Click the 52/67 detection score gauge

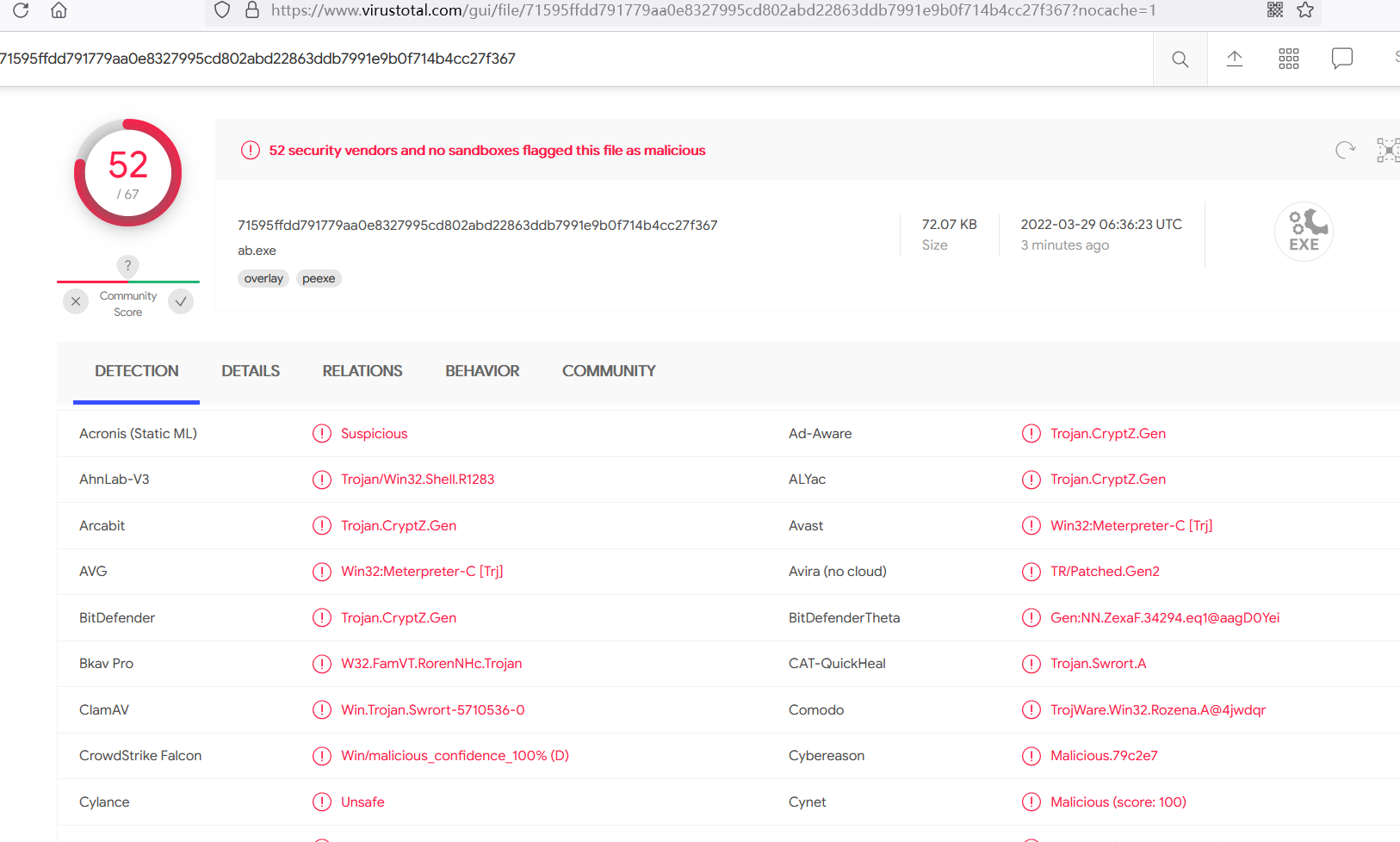click(x=128, y=173)
